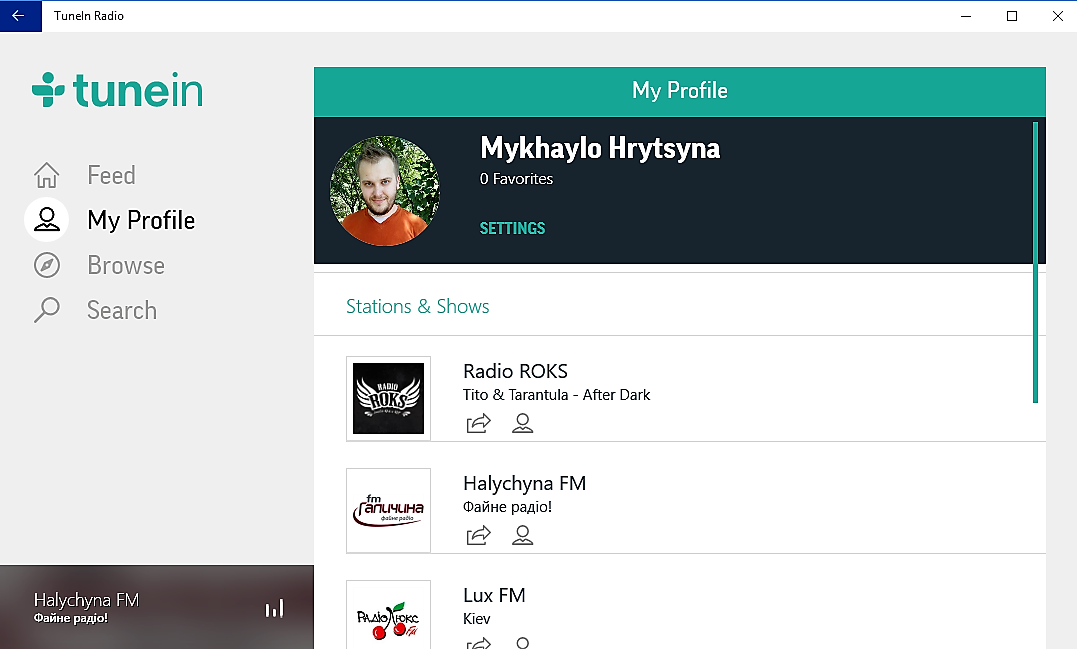Open SETTINGS link in profile header

click(x=512, y=228)
